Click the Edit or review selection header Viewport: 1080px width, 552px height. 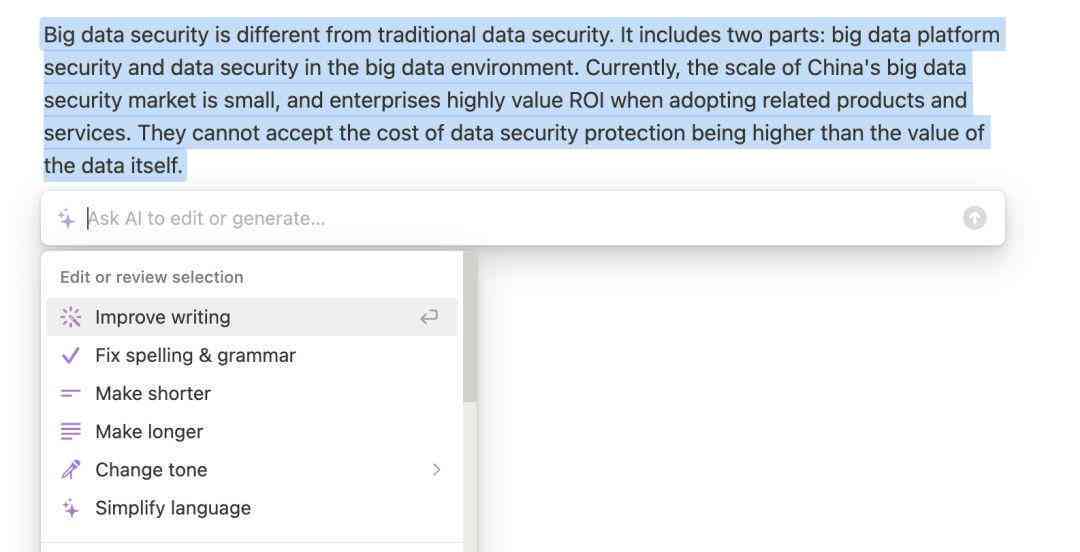(152, 277)
